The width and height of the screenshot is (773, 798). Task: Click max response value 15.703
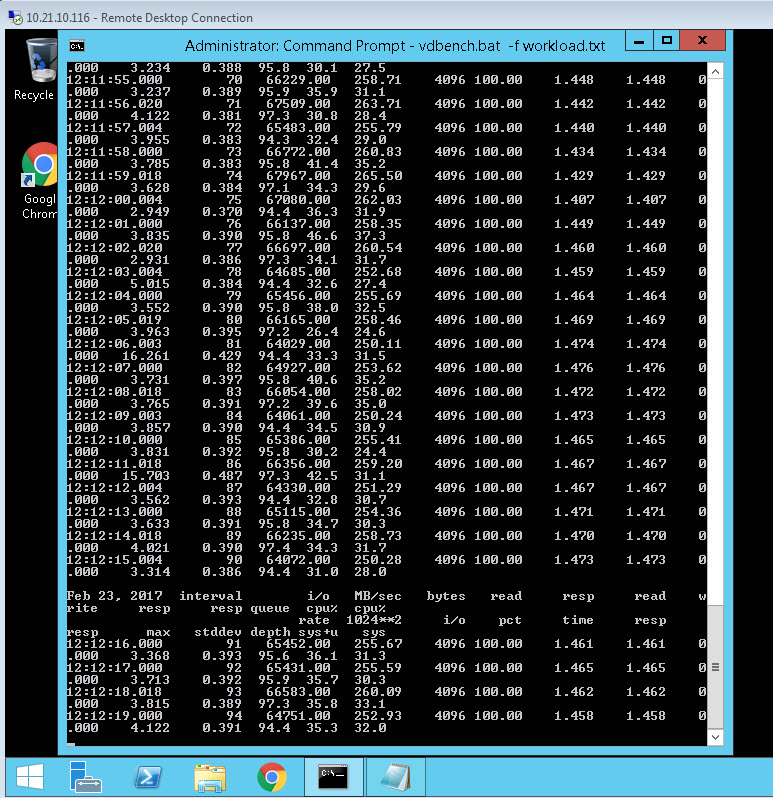[x=146, y=476]
